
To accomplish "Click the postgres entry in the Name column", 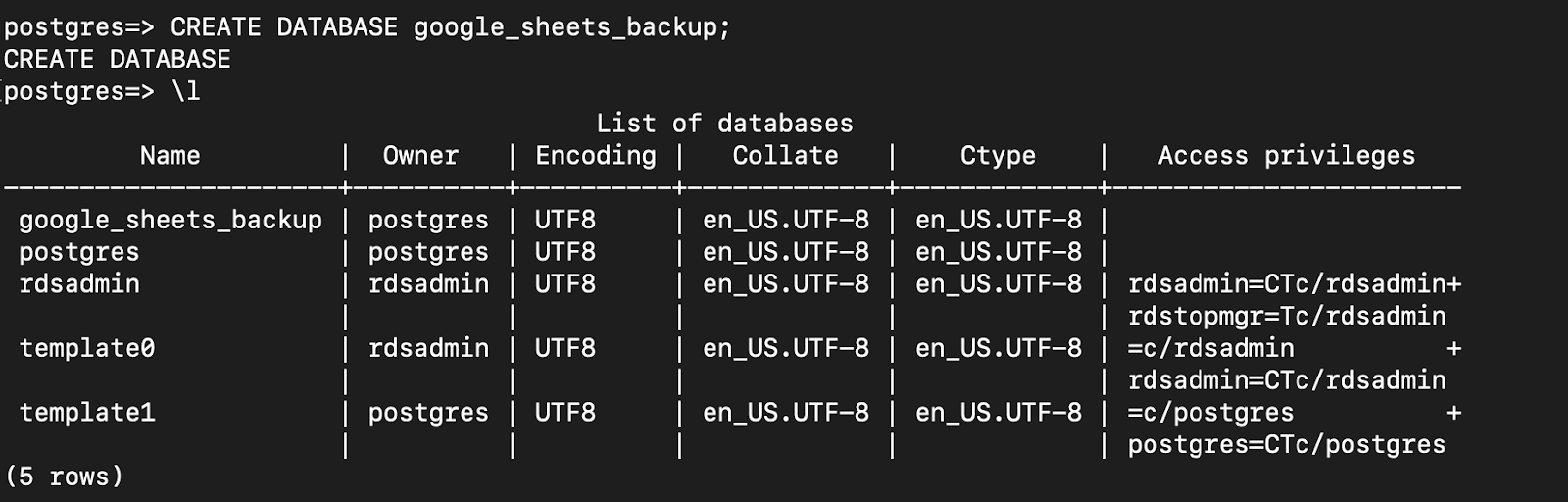I will click(79, 253).
